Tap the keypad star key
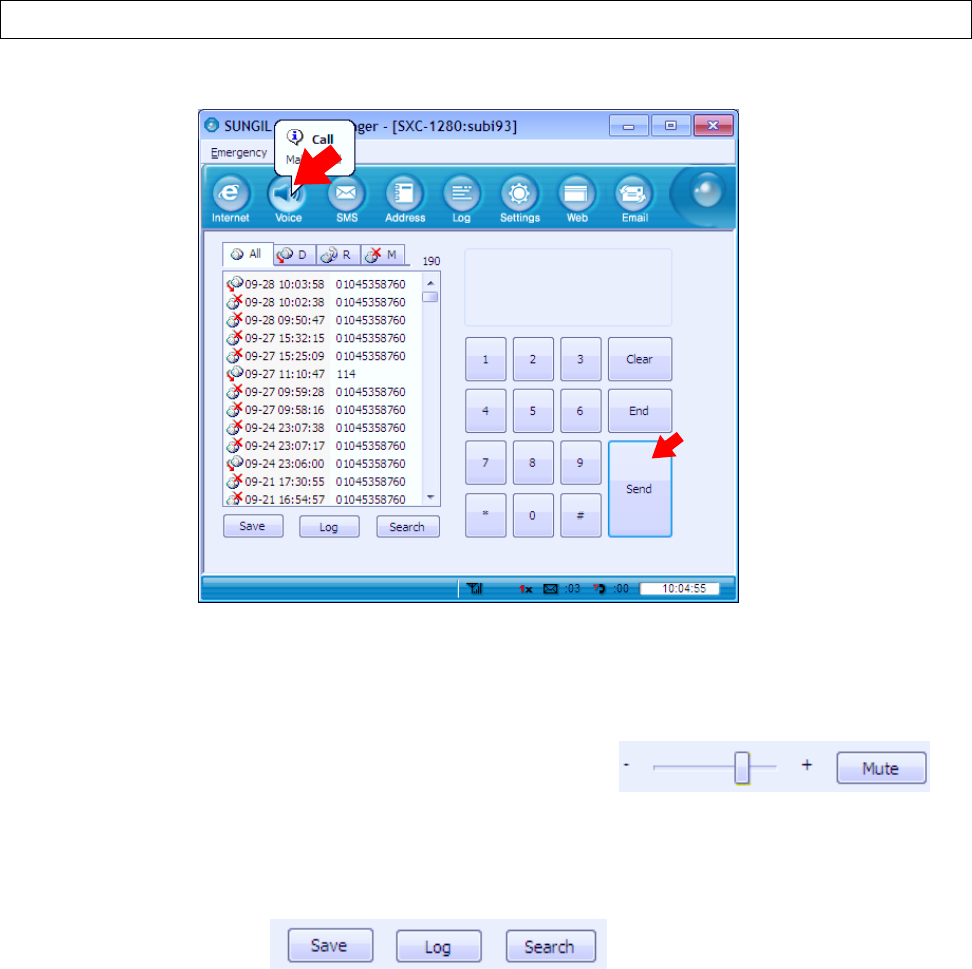The height and width of the screenshot is (969, 972). 485,515
